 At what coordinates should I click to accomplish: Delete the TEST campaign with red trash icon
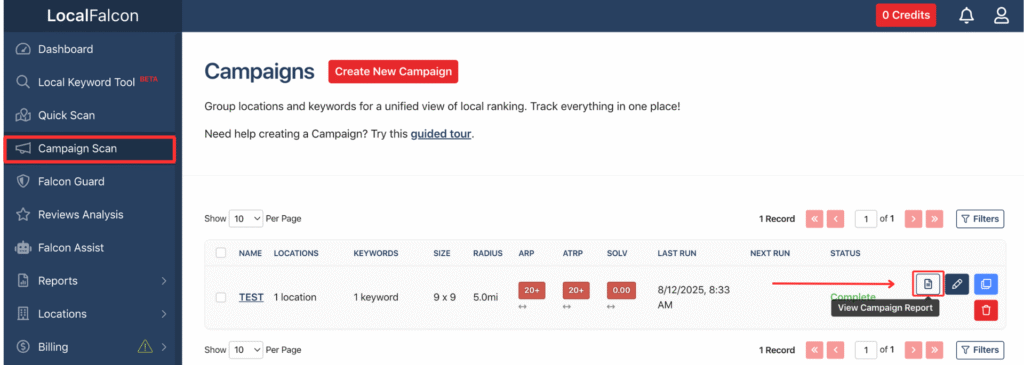(x=986, y=310)
